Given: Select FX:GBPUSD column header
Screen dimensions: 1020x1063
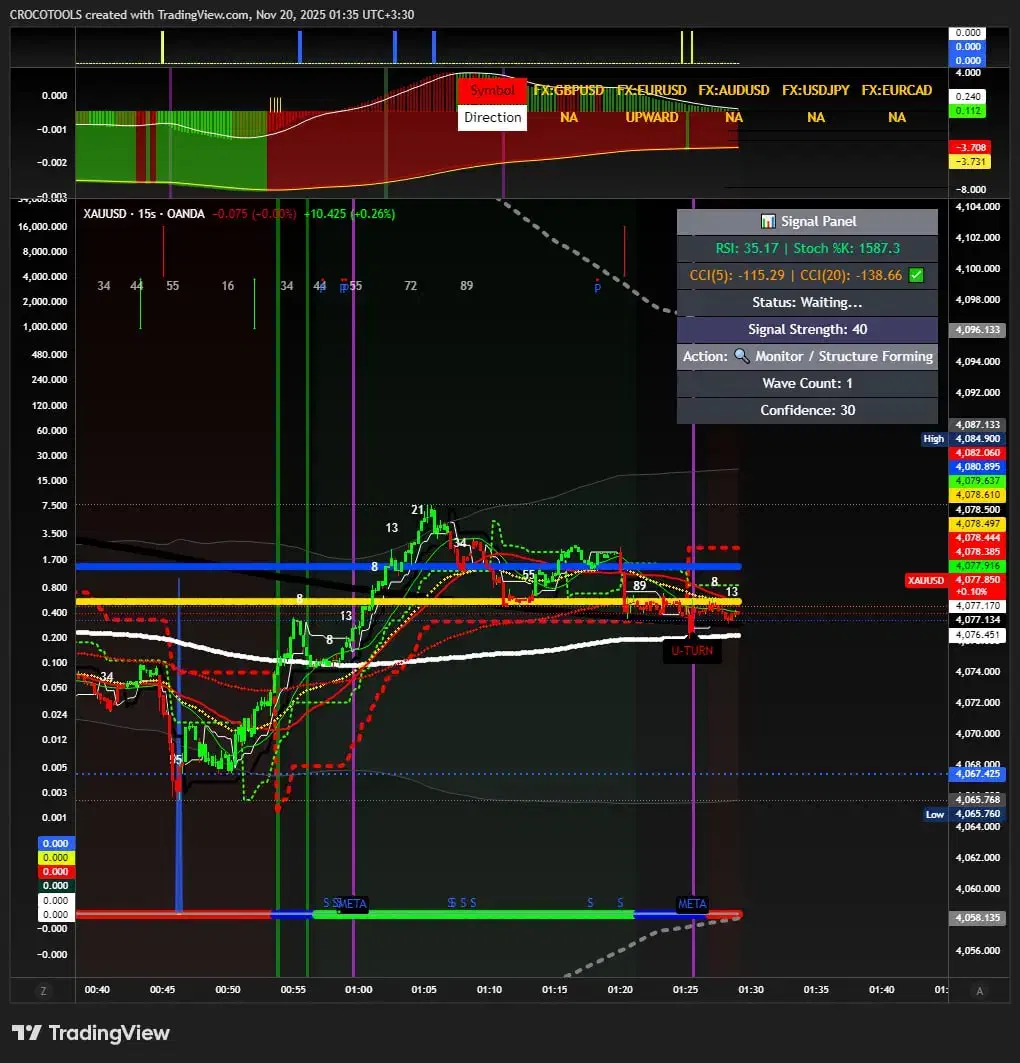Looking at the screenshot, I should click(x=569, y=90).
